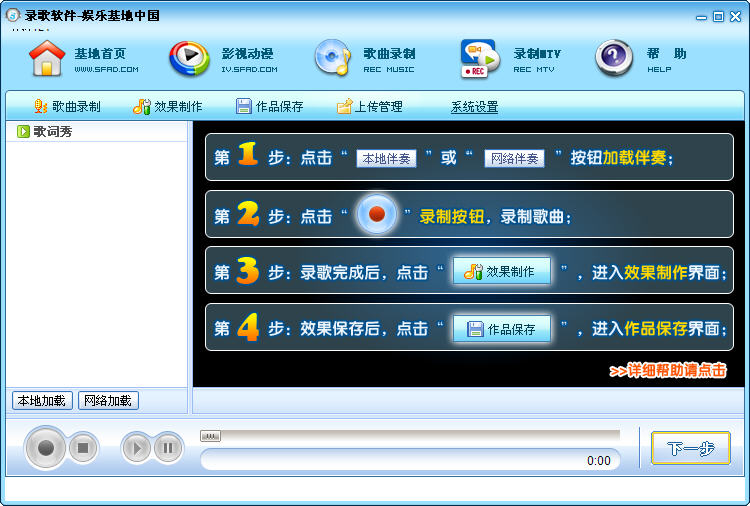Open the 录制MTV recorder
Viewport: 750px width, 506px height.
point(480,58)
